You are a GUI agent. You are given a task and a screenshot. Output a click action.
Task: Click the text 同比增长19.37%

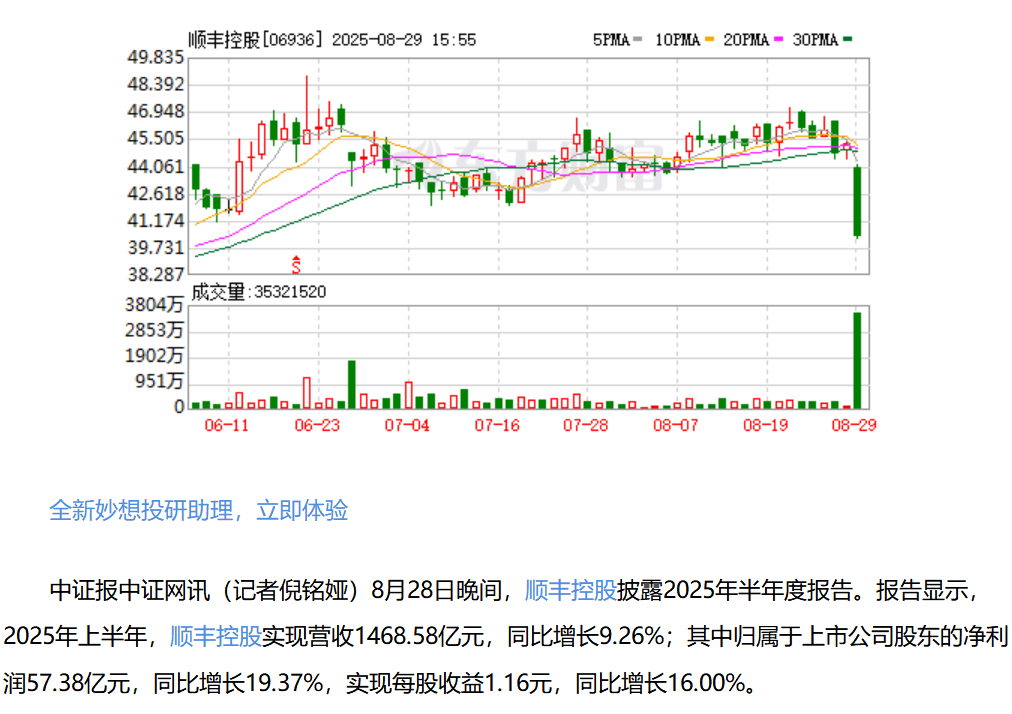pos(238,682)
